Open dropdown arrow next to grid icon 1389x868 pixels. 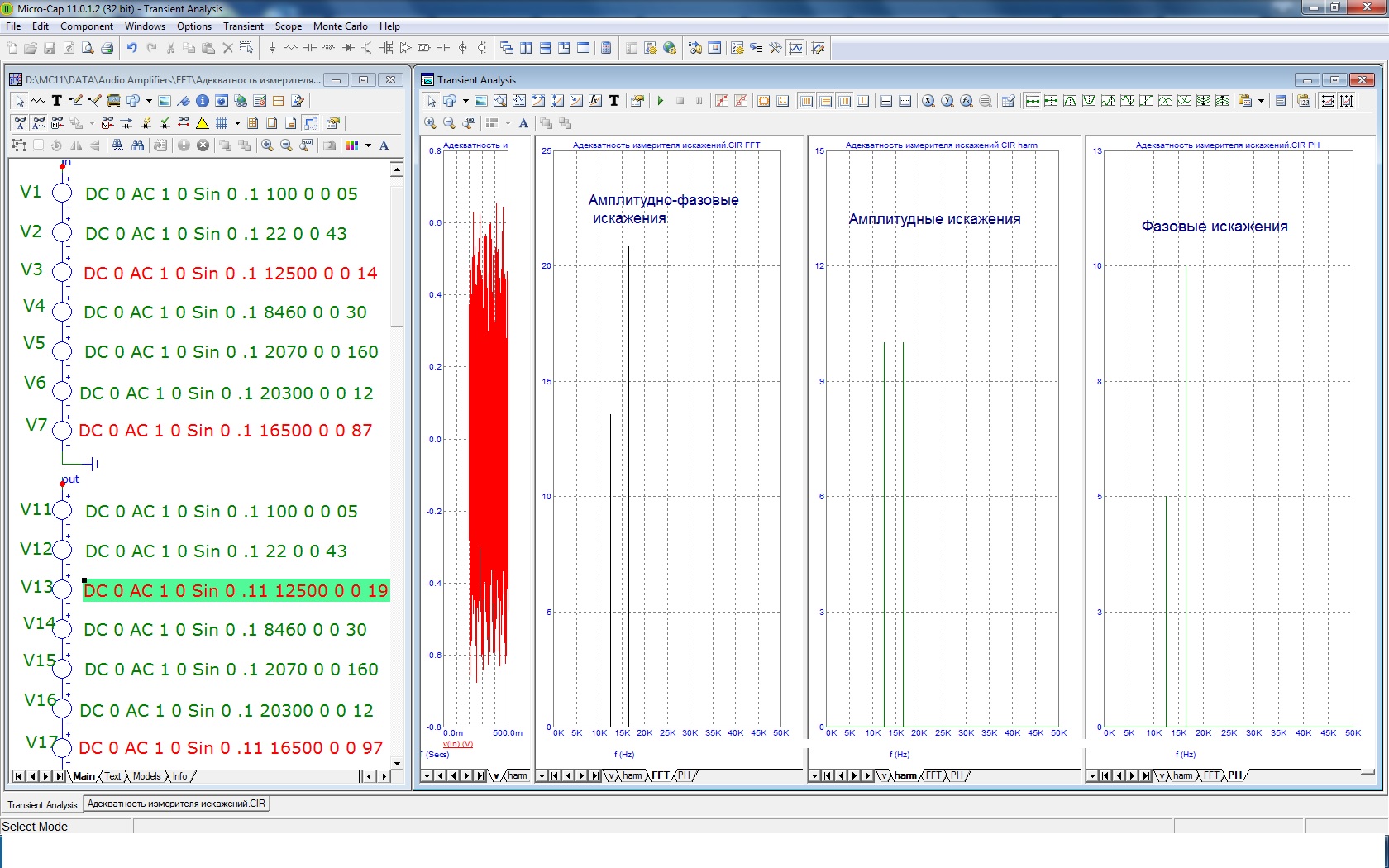237,123
